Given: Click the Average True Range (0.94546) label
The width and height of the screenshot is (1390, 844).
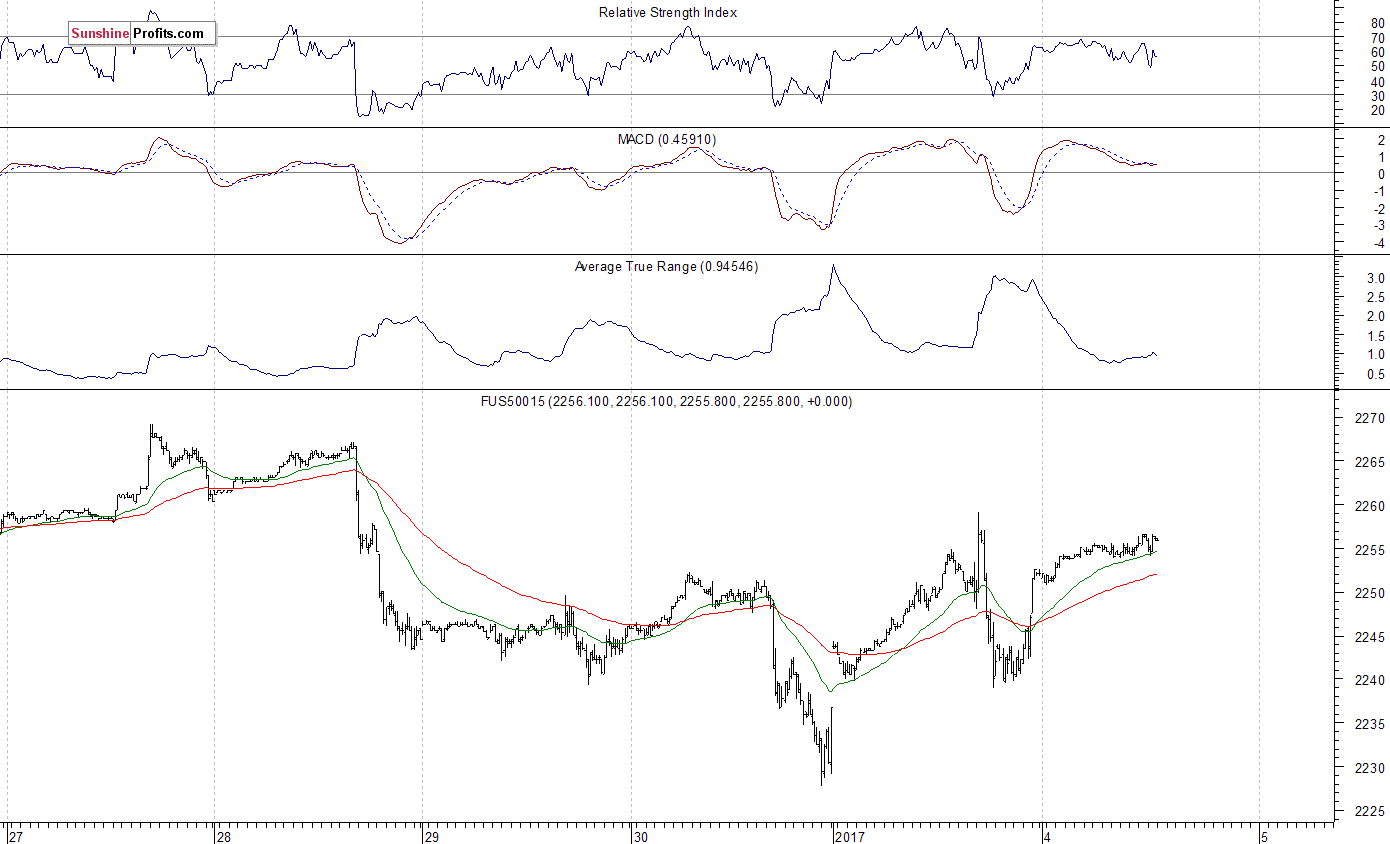Looking at the screenshot, I should 666,266.
